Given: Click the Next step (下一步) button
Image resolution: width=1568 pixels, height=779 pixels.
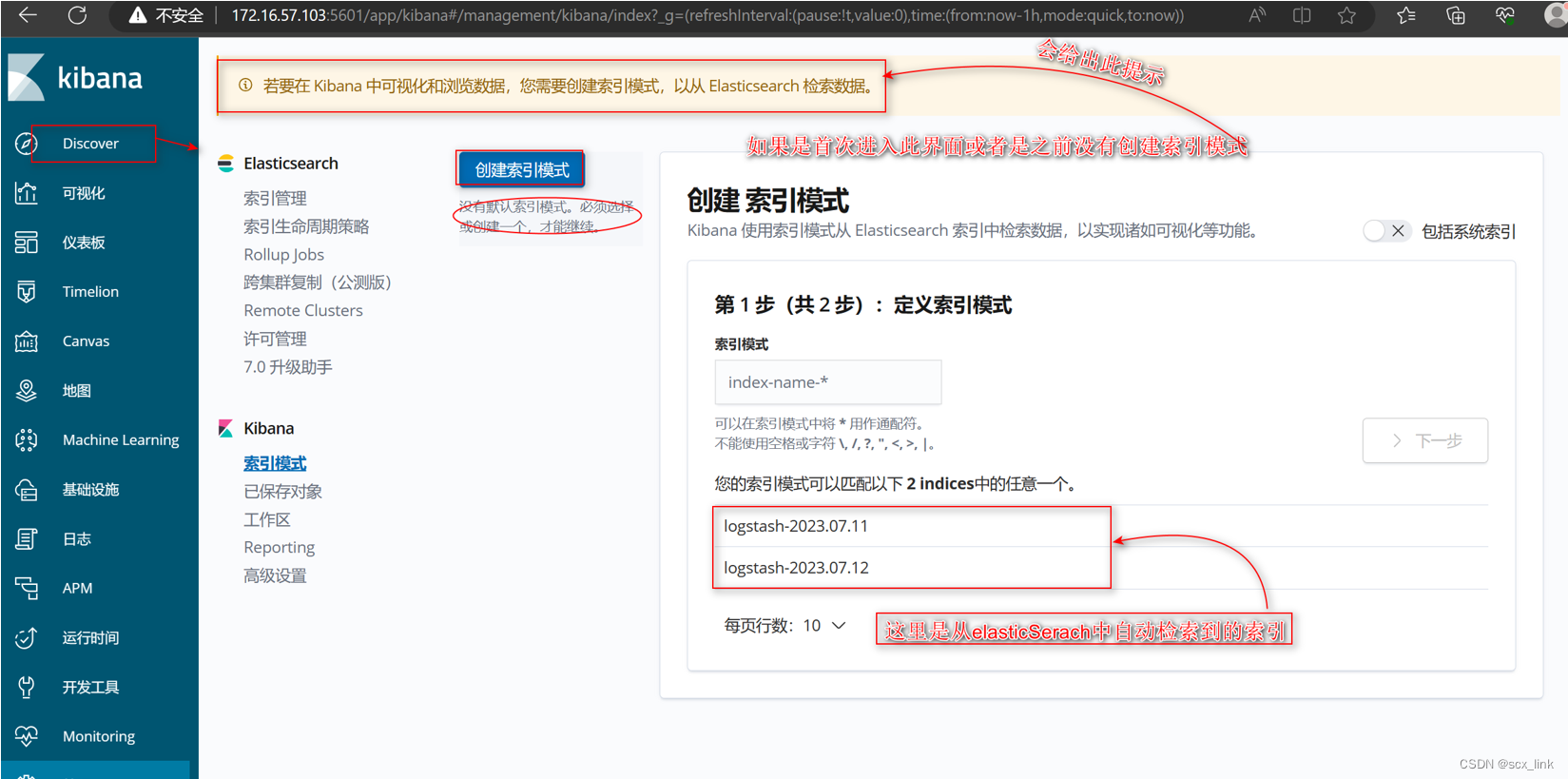Looking at the screenshot, I should 1424,441.
